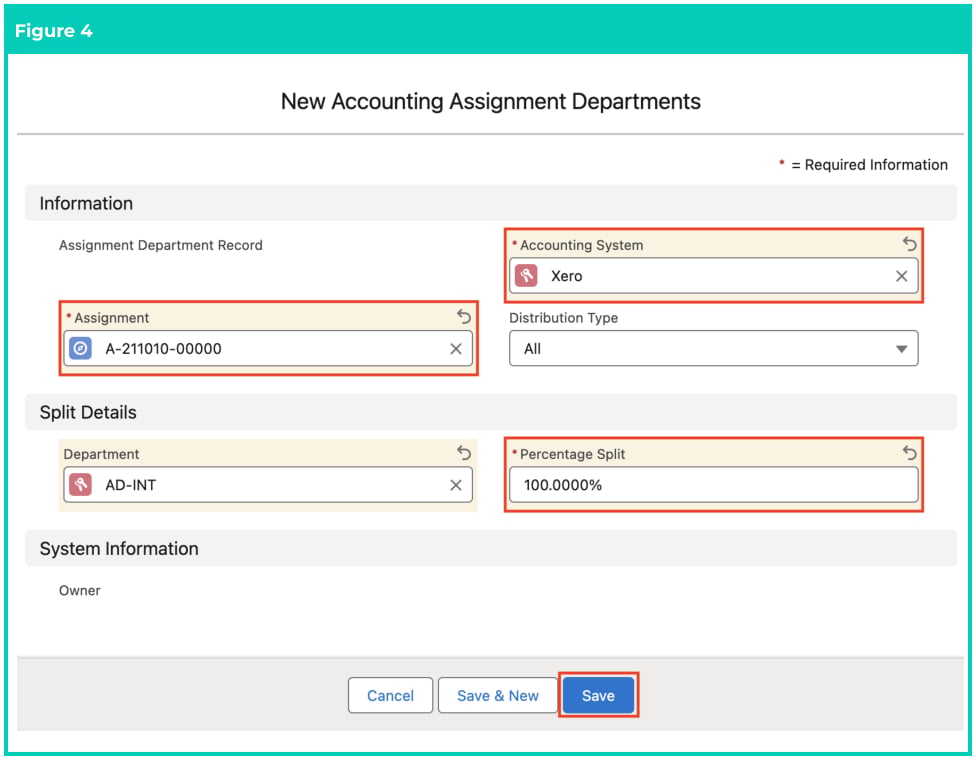Edit the Percentage Split input field
The image size is (976, 760).
point(713,485)
